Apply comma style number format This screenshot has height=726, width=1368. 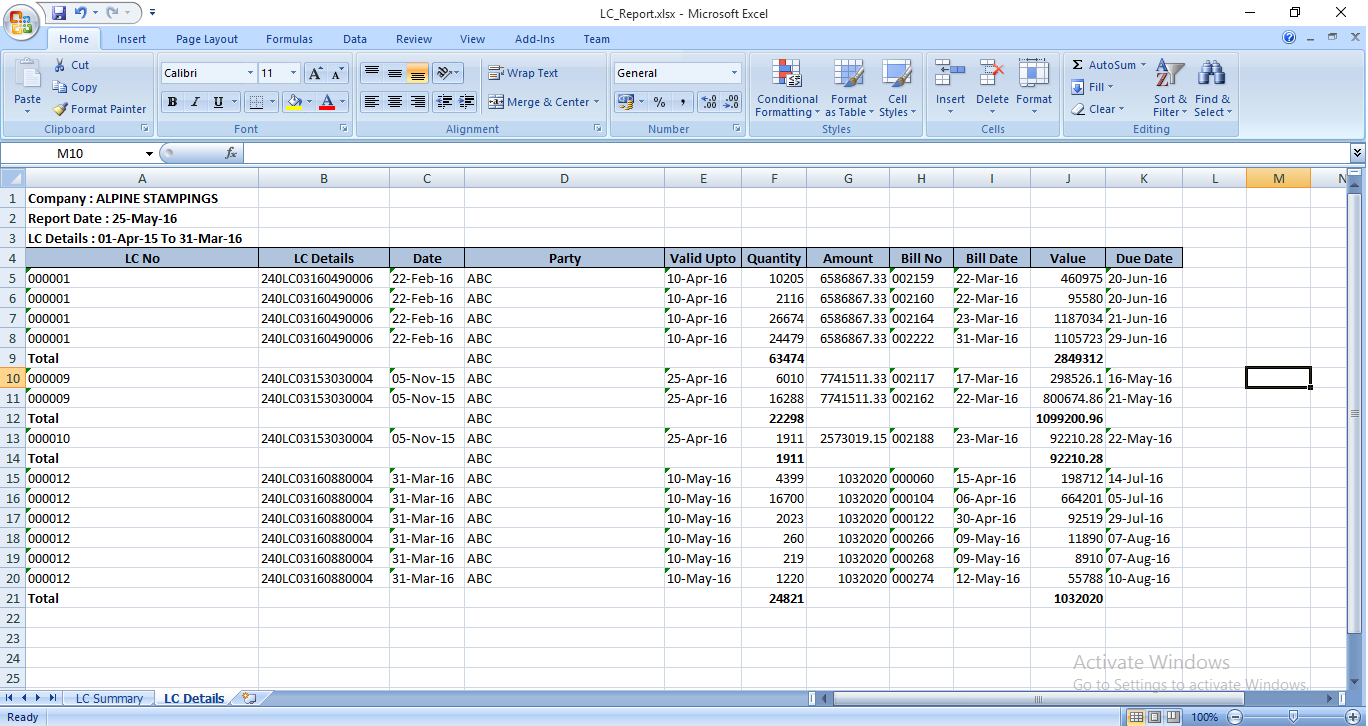[682, 102]
